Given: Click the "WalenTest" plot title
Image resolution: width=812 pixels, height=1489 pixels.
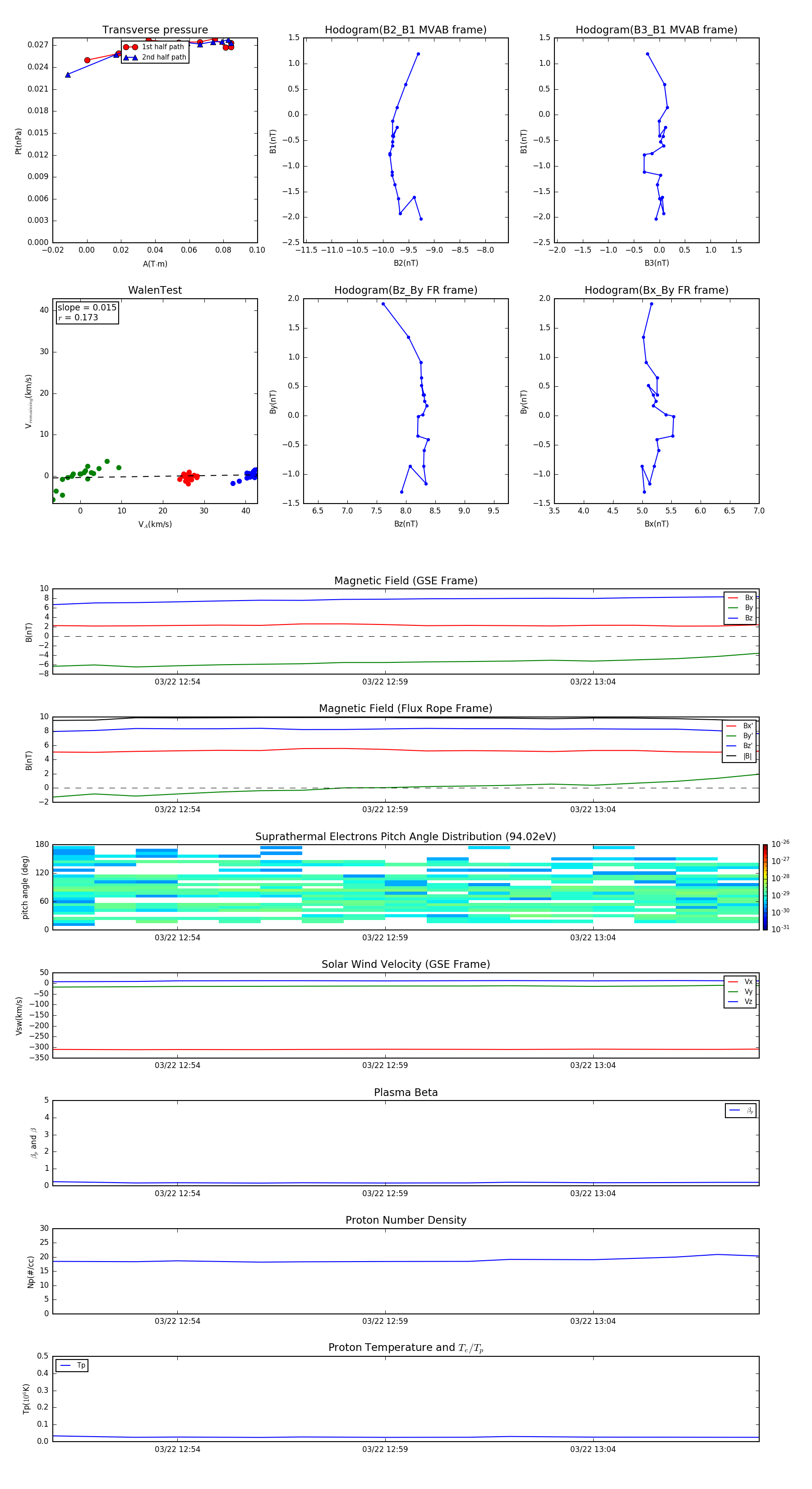Looking at the screenshot, I should [155, 290].
